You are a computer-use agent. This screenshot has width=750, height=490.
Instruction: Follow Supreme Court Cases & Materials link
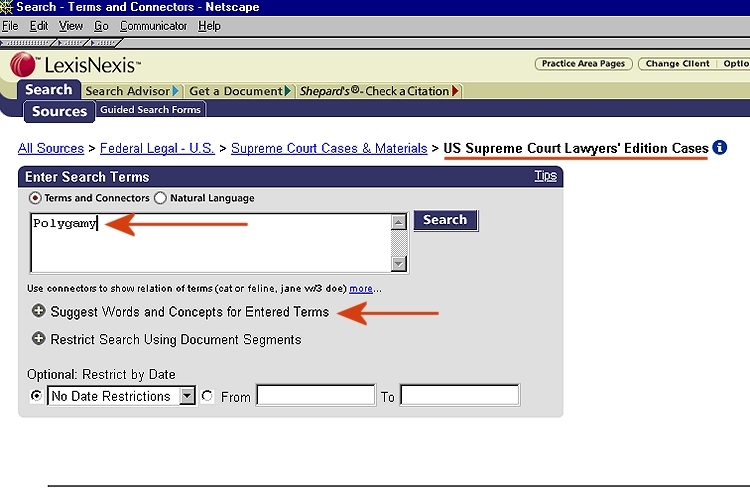point(329,148)
